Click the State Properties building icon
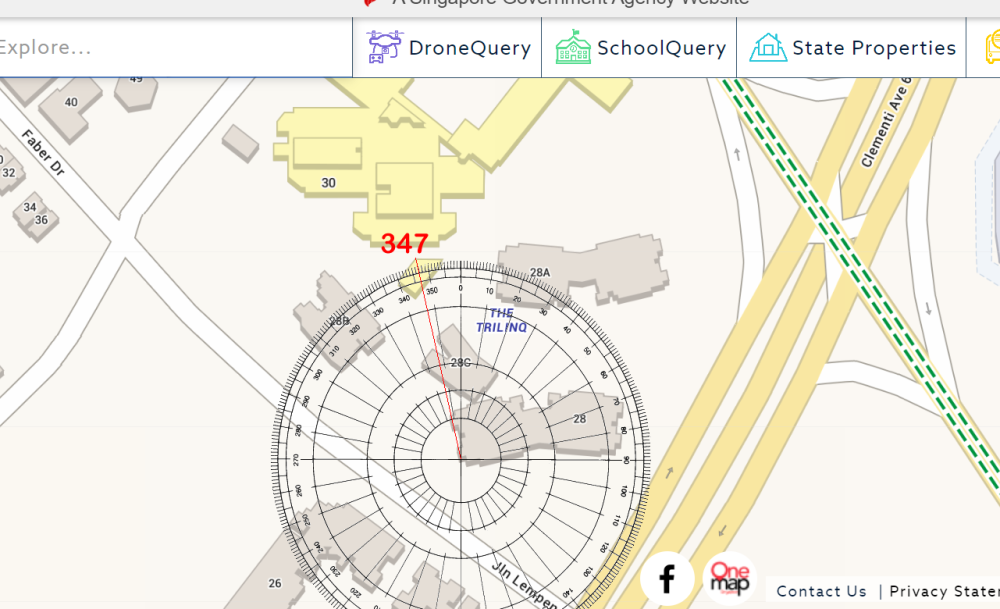Screen dimensions: 1000x609 (768, 46)
